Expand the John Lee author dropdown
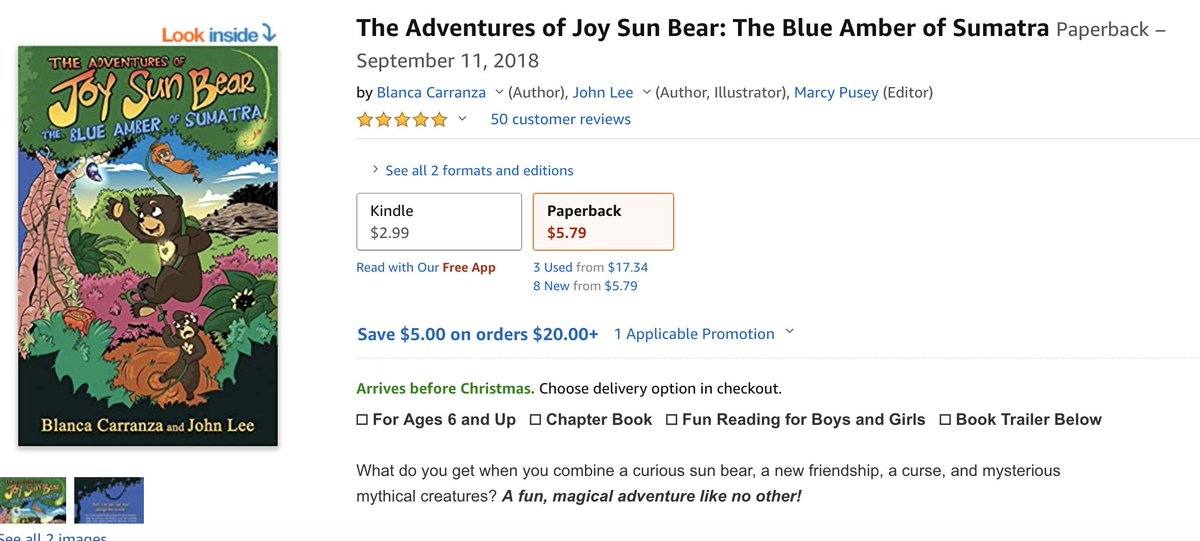This screenshot has height=541, width=1200. (x=646, y=92)
